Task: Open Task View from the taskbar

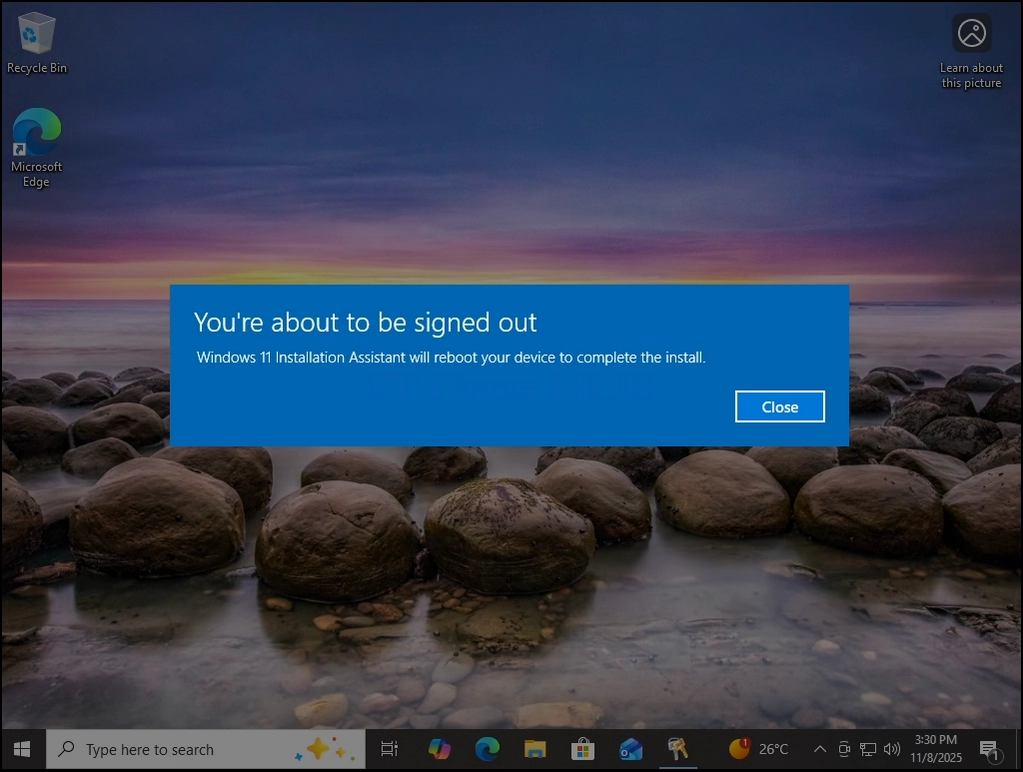Action: pyautogui.click(x=389, y=749)
